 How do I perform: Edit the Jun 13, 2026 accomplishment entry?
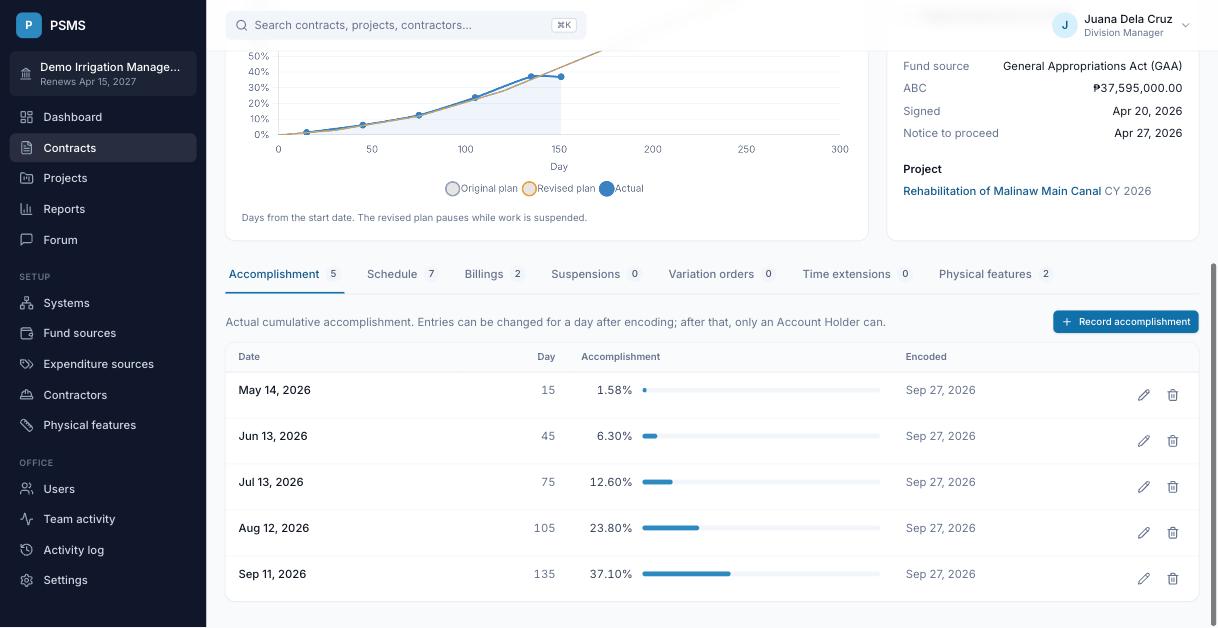click(1144, 441)
